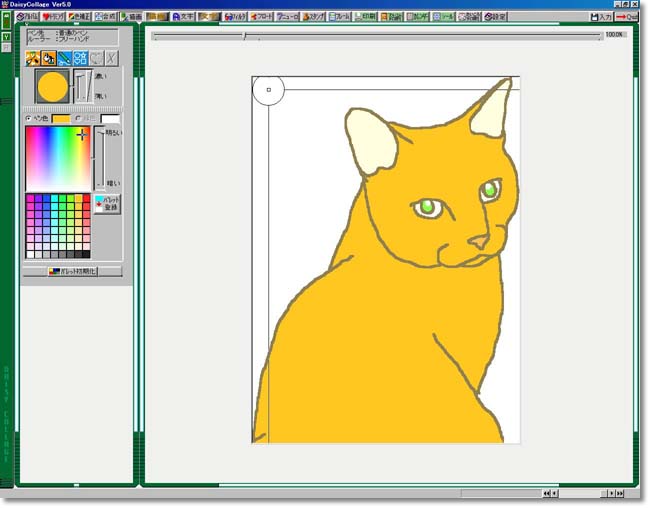Click the パレット登録 register palette button

(x=108, y=203)
